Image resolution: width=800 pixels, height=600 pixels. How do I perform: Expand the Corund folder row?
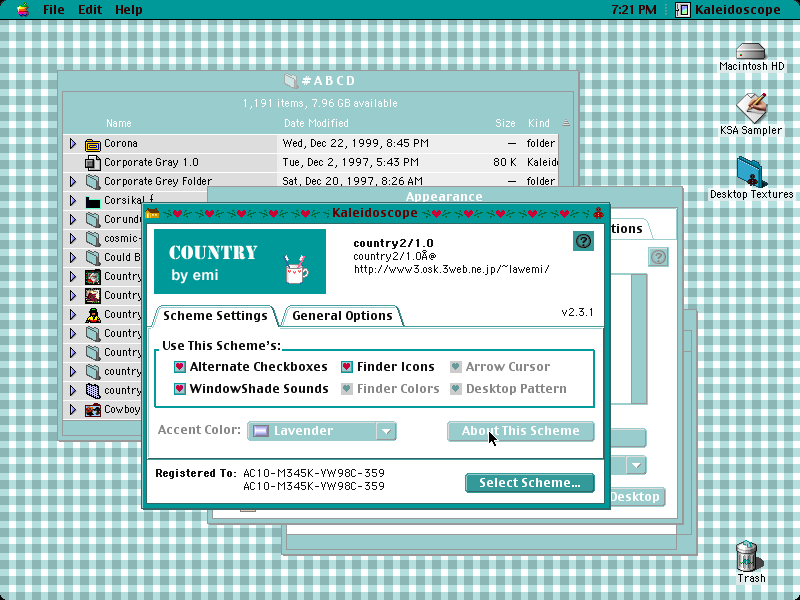coord(73,220)
